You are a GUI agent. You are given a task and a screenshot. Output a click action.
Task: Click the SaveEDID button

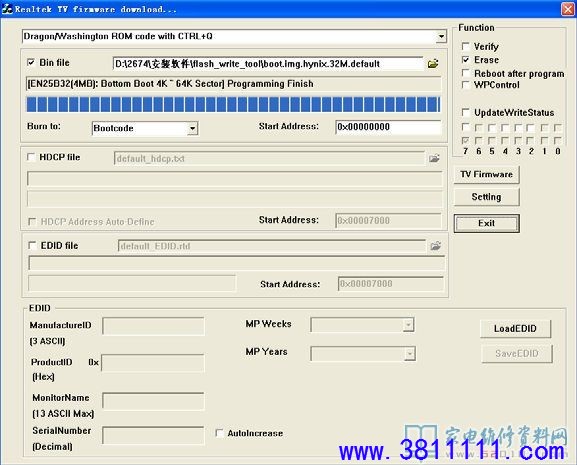tap(517, 354)
